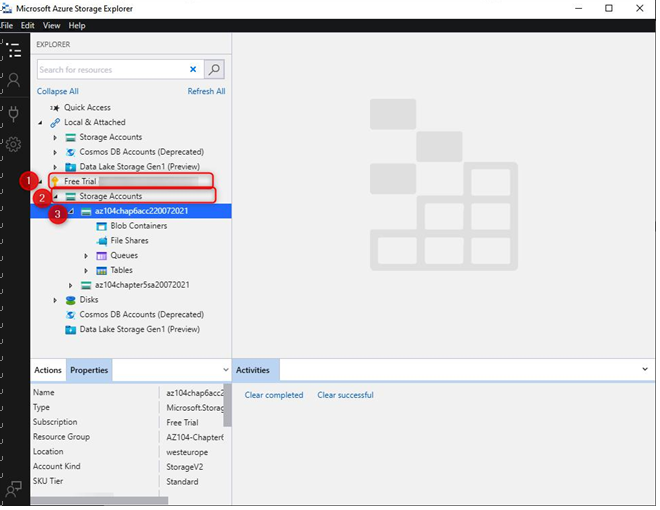Select the Activities tab
This screenshot has height=510, width=660.
point(253,370)
